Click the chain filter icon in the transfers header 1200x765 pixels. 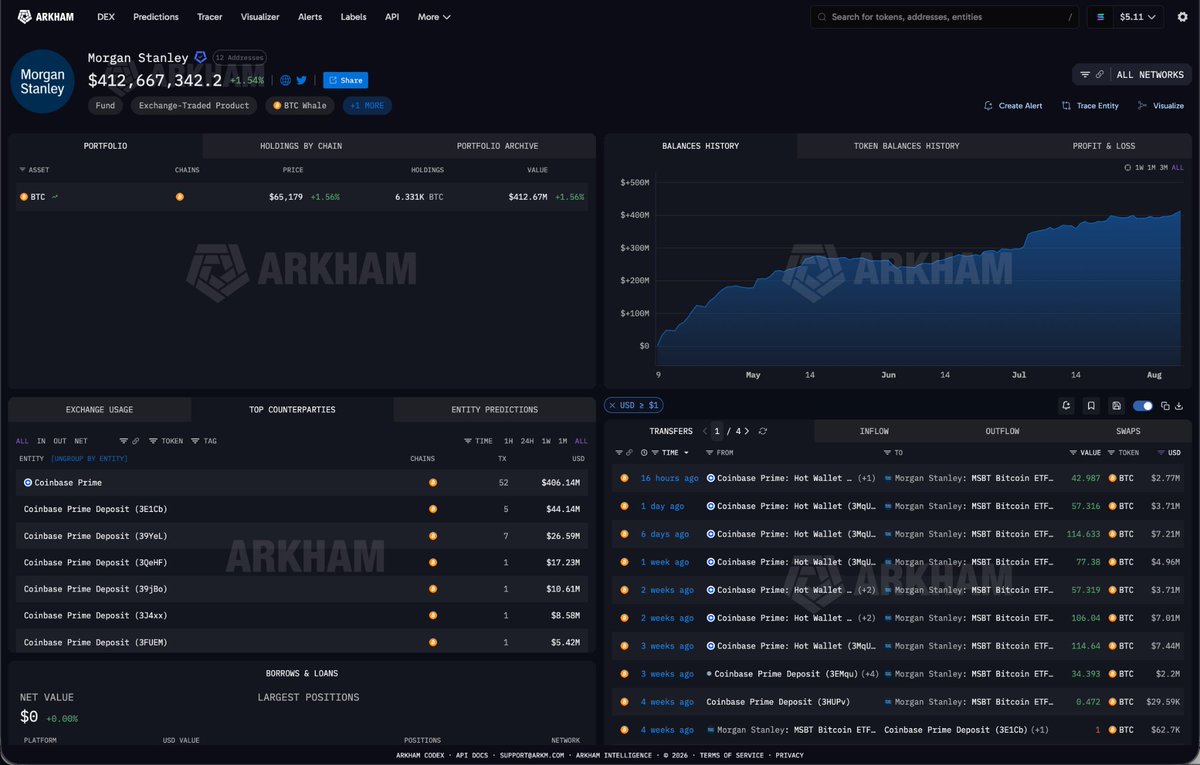point(618,453)
